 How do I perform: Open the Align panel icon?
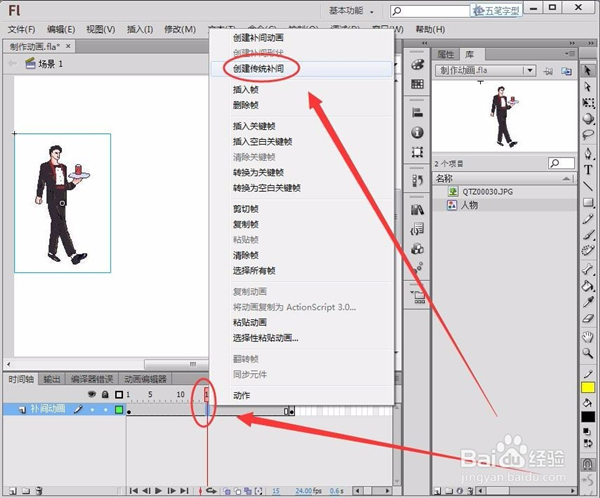click(x=417, y=113)
